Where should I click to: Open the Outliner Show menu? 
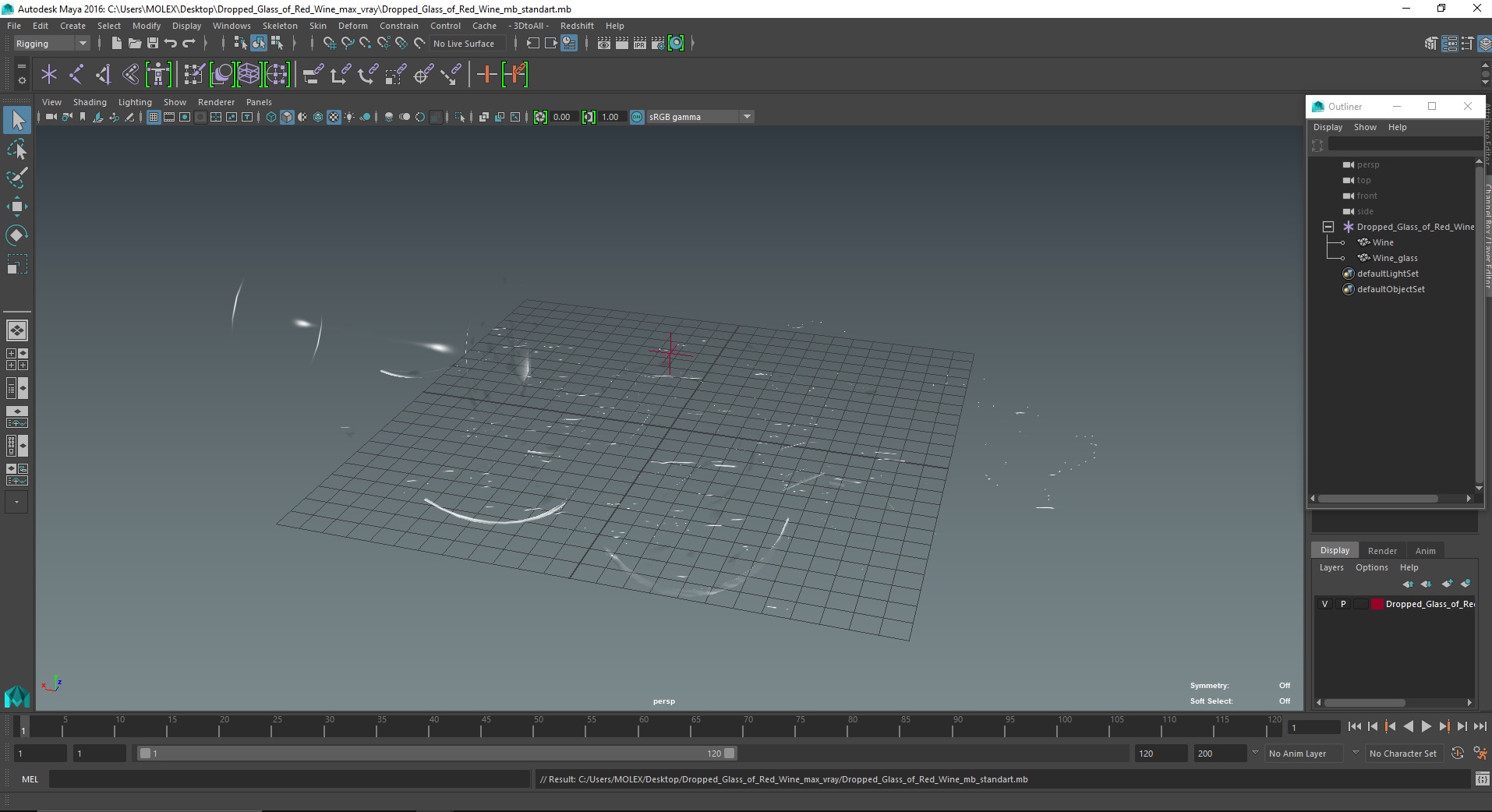tap(1365, 127)
